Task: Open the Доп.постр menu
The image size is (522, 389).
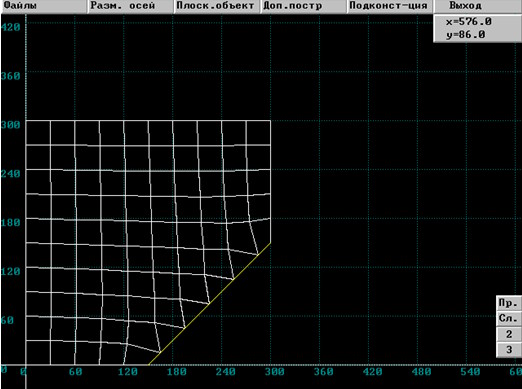Action: click(303, 6)
